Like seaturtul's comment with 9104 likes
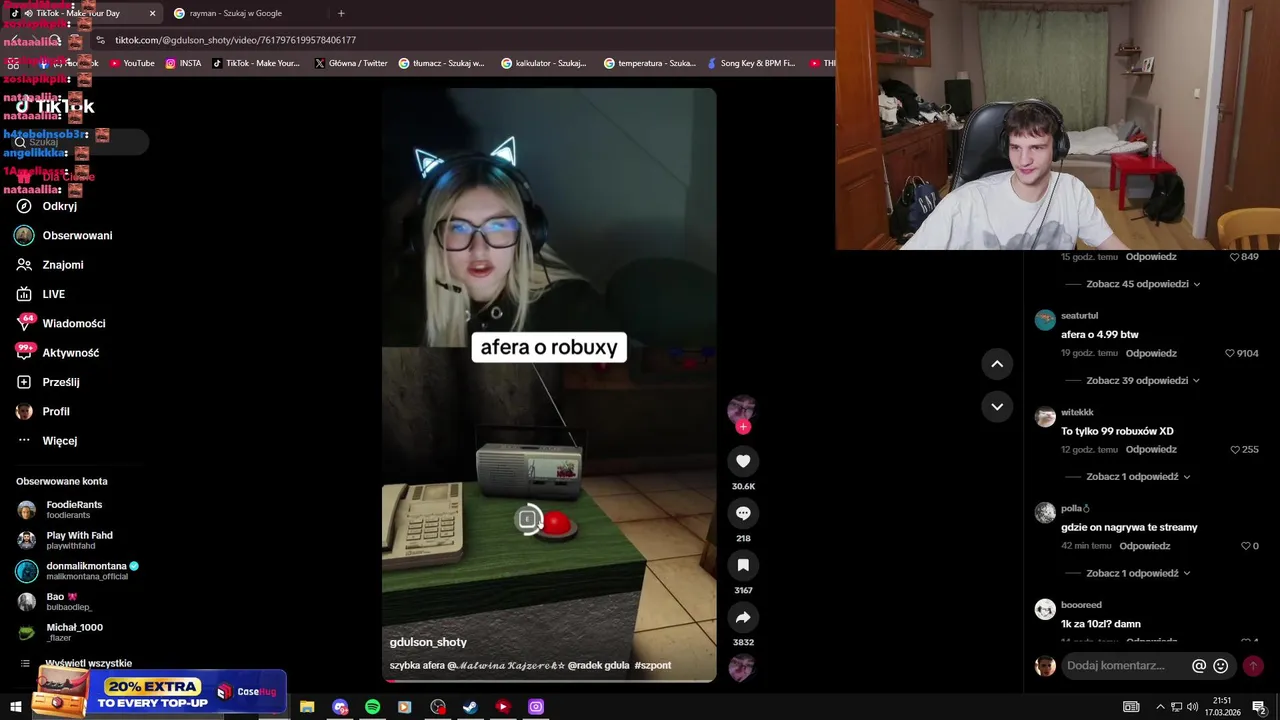 tap(1230, 353)
